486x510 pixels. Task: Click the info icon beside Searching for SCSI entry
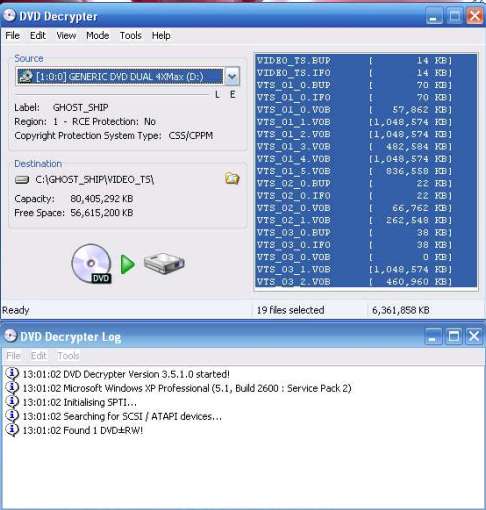click(12, 416)
